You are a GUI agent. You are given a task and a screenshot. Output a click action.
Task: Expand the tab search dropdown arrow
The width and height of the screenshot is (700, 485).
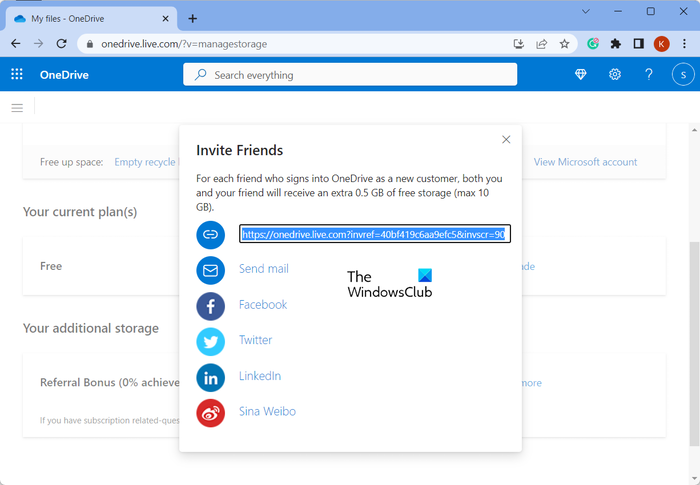click(x=586, y=12)
